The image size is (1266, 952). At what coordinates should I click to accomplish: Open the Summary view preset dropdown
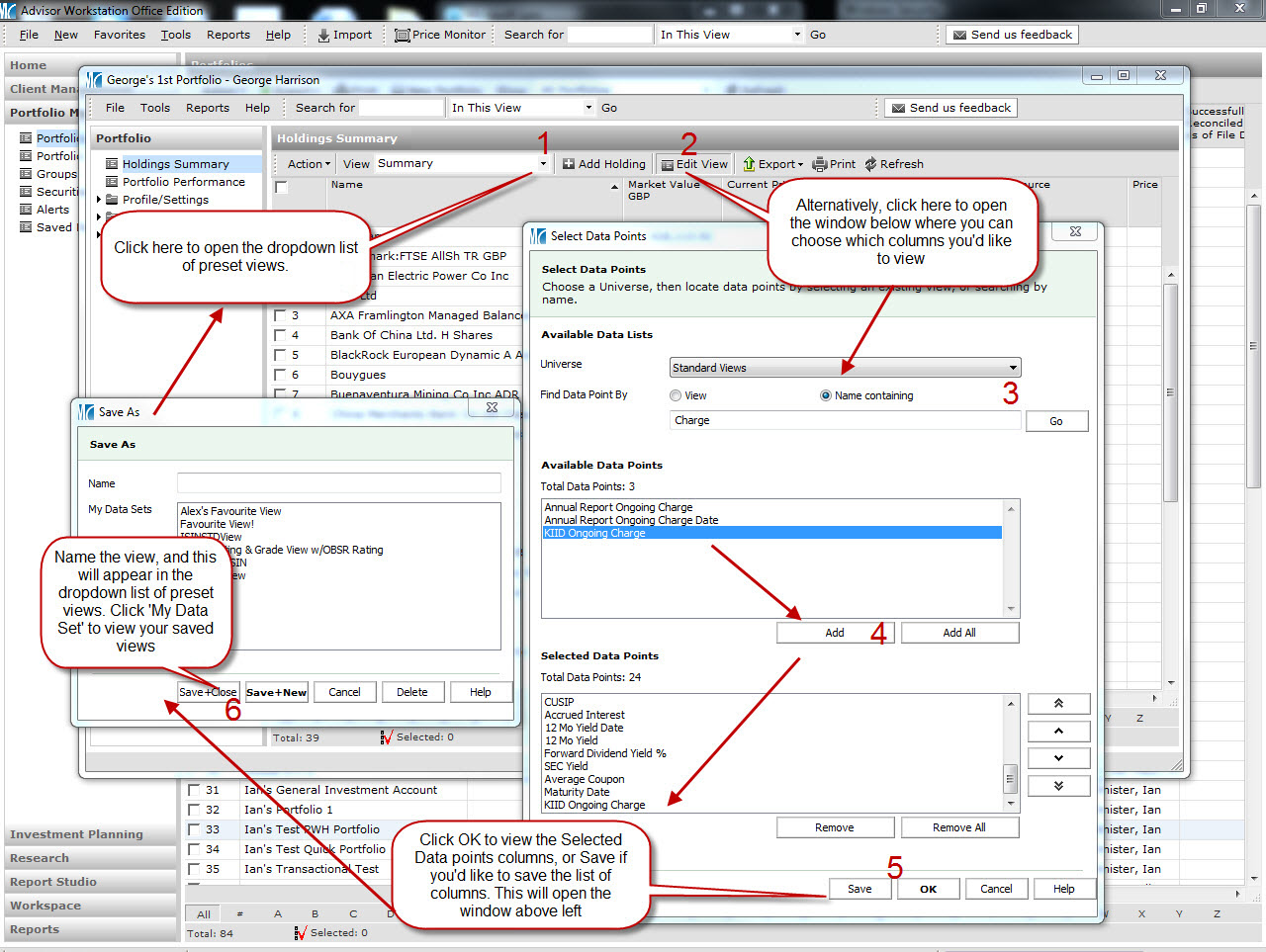[543, 164]
